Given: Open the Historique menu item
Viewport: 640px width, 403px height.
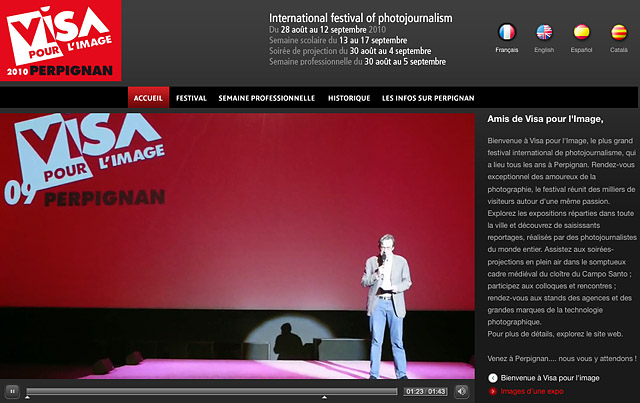Looking at the screenshot, I should coord(349,98).
